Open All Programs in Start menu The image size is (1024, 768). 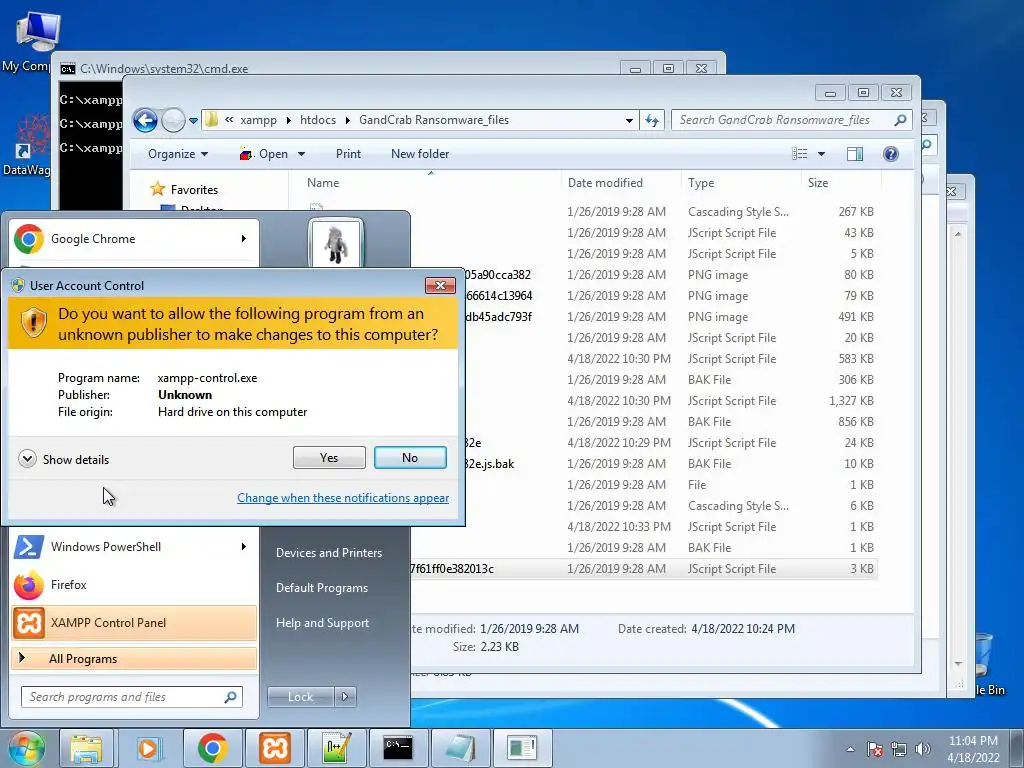pos(134,659)
